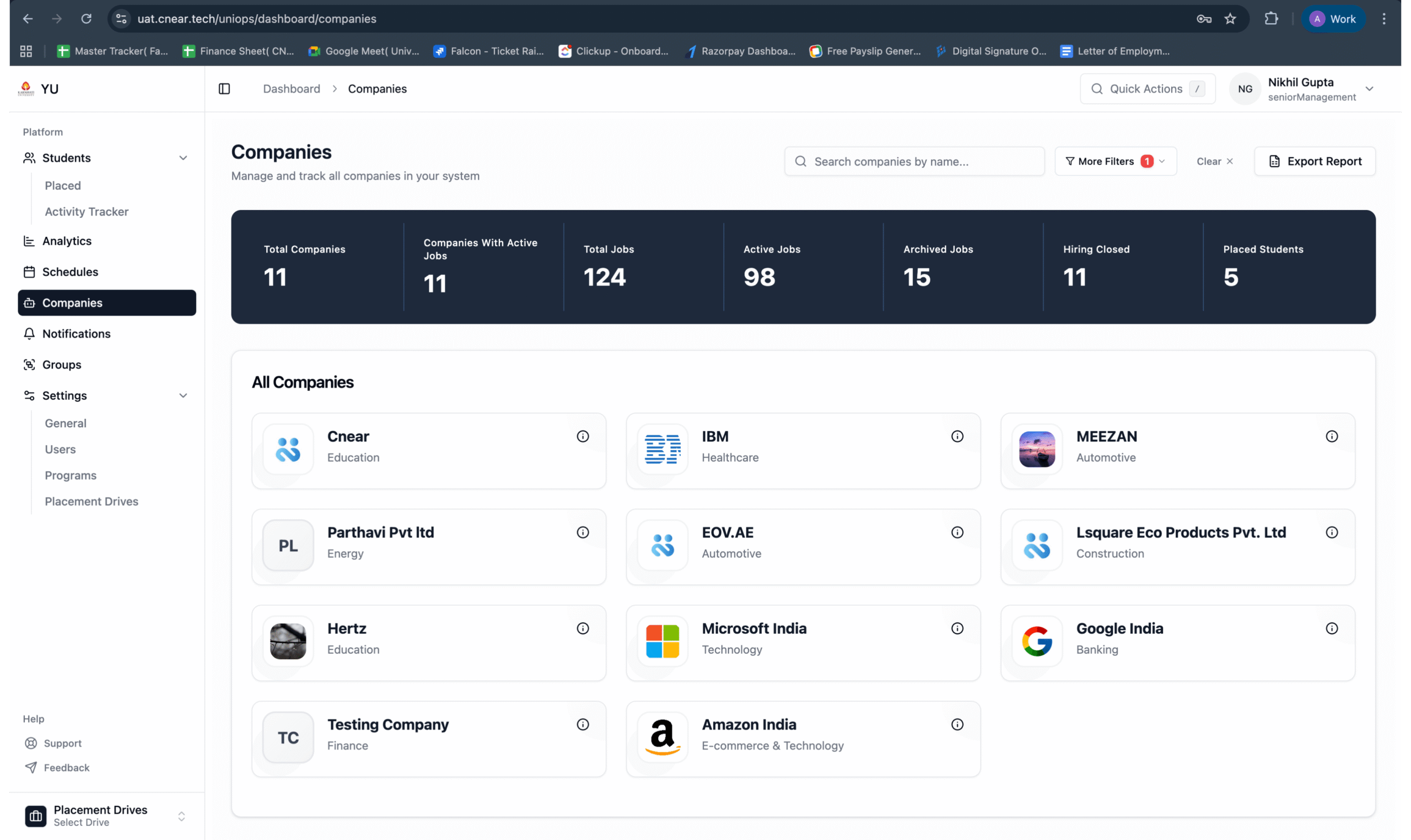The height and width of the screenshot is (840, 1411).
Task: Click the Export Report button
Action: click(x=1314, y=161)
